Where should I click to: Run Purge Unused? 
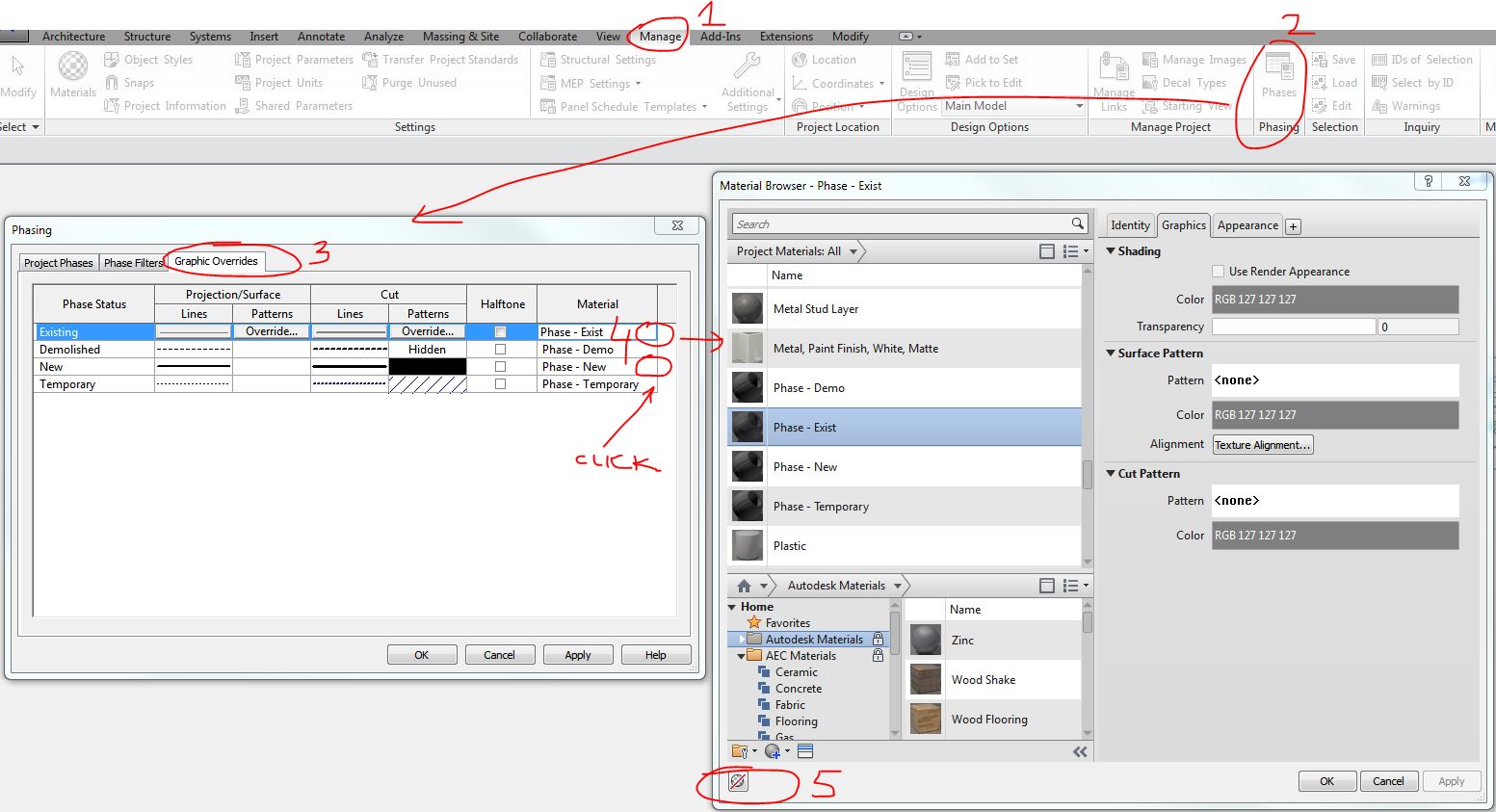(x=409, y=83)
